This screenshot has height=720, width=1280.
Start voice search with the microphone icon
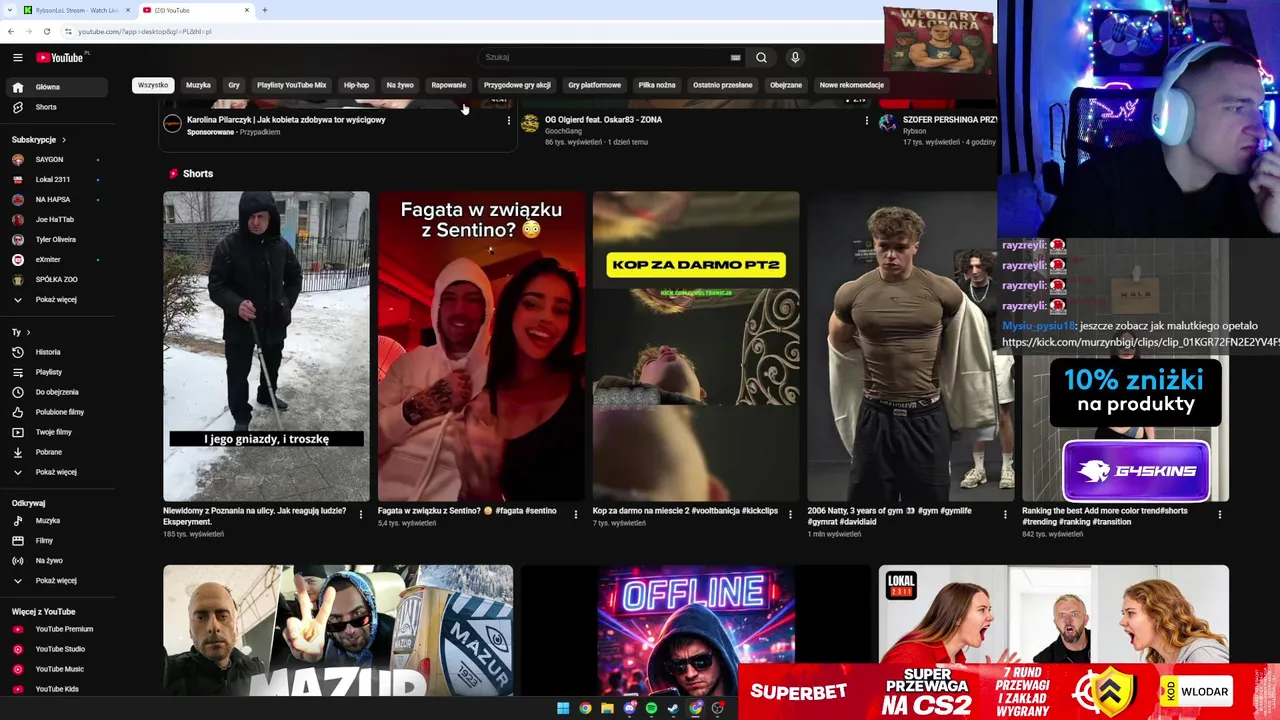795,58
